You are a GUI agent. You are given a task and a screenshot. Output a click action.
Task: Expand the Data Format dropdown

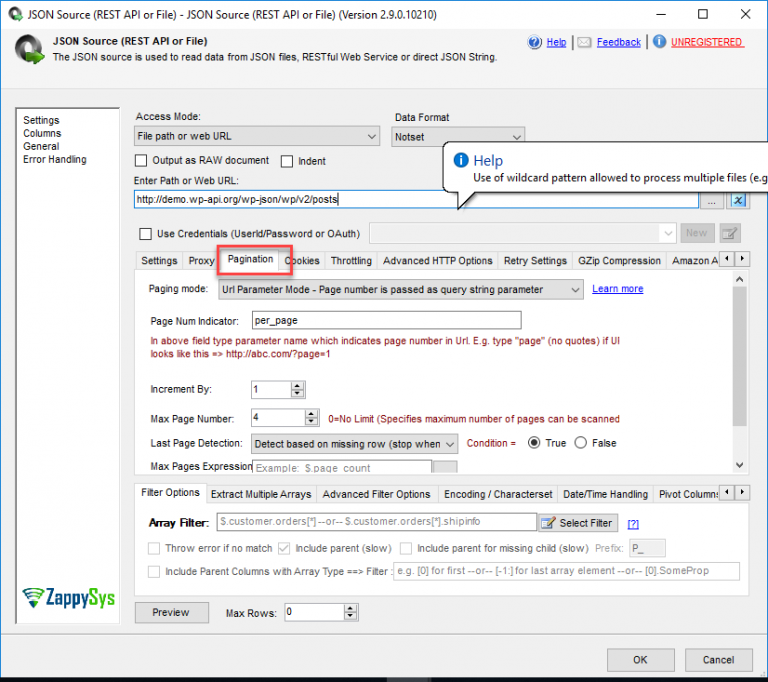point(459,136)
